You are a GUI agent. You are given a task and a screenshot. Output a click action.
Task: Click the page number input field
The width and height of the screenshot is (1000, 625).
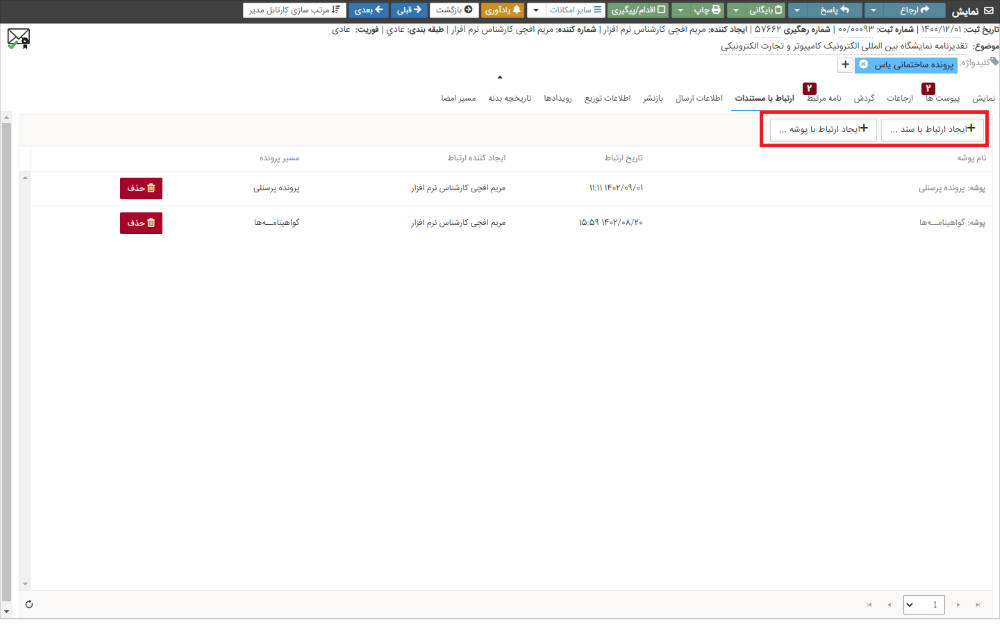[935, 604]
